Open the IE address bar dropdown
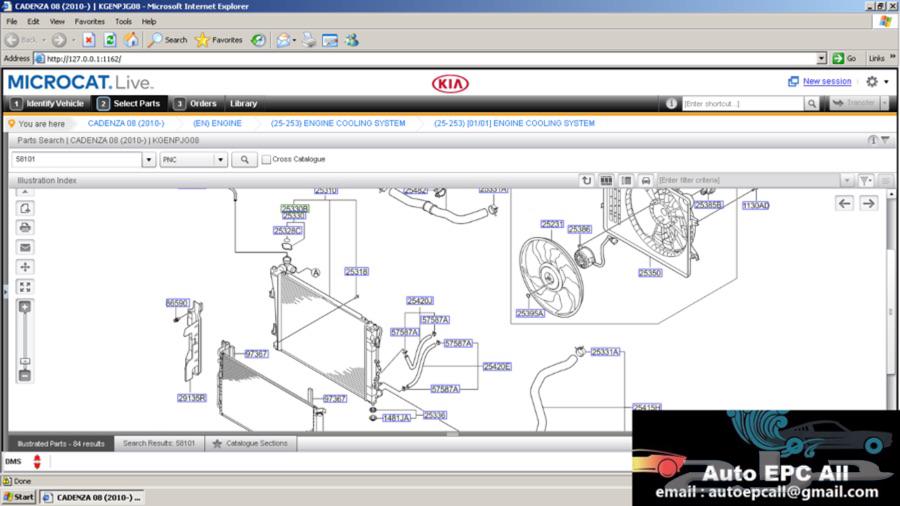The image size is (900, 506). [821, 59]
